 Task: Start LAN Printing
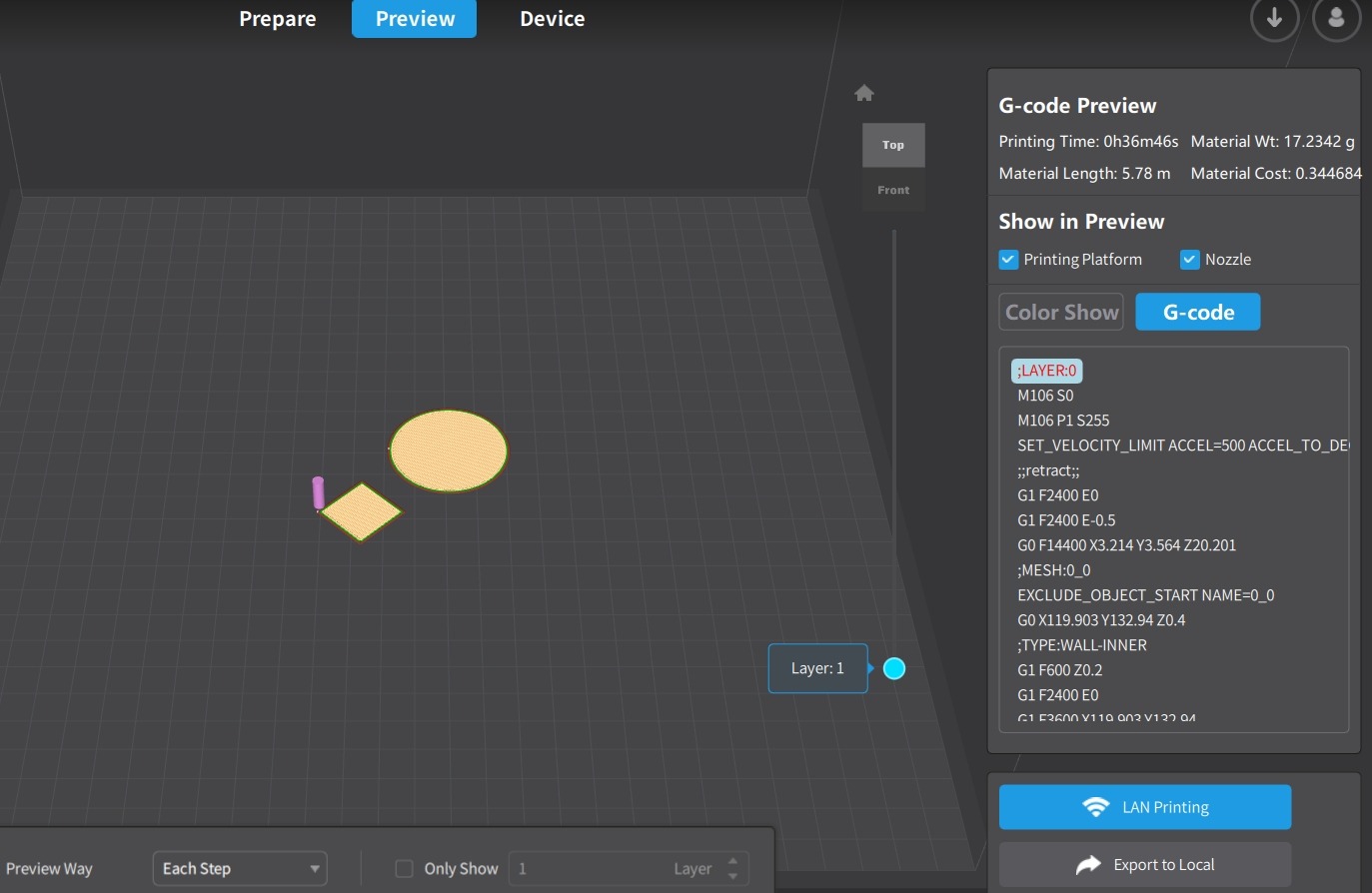[x=1144, y=807]
